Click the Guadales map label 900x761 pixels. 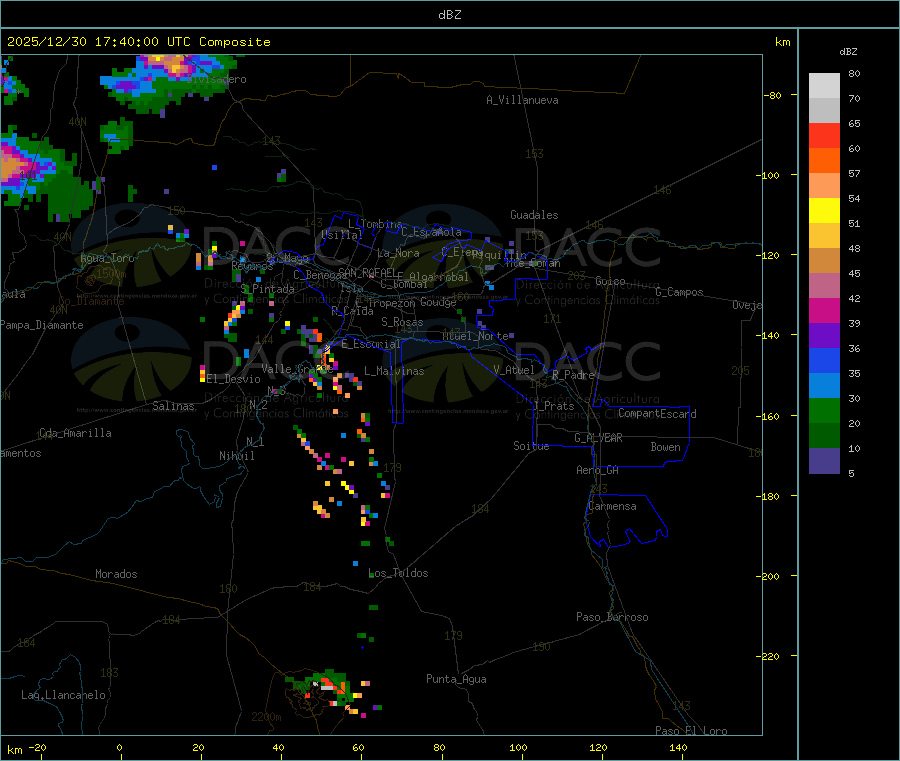point(534,215)
